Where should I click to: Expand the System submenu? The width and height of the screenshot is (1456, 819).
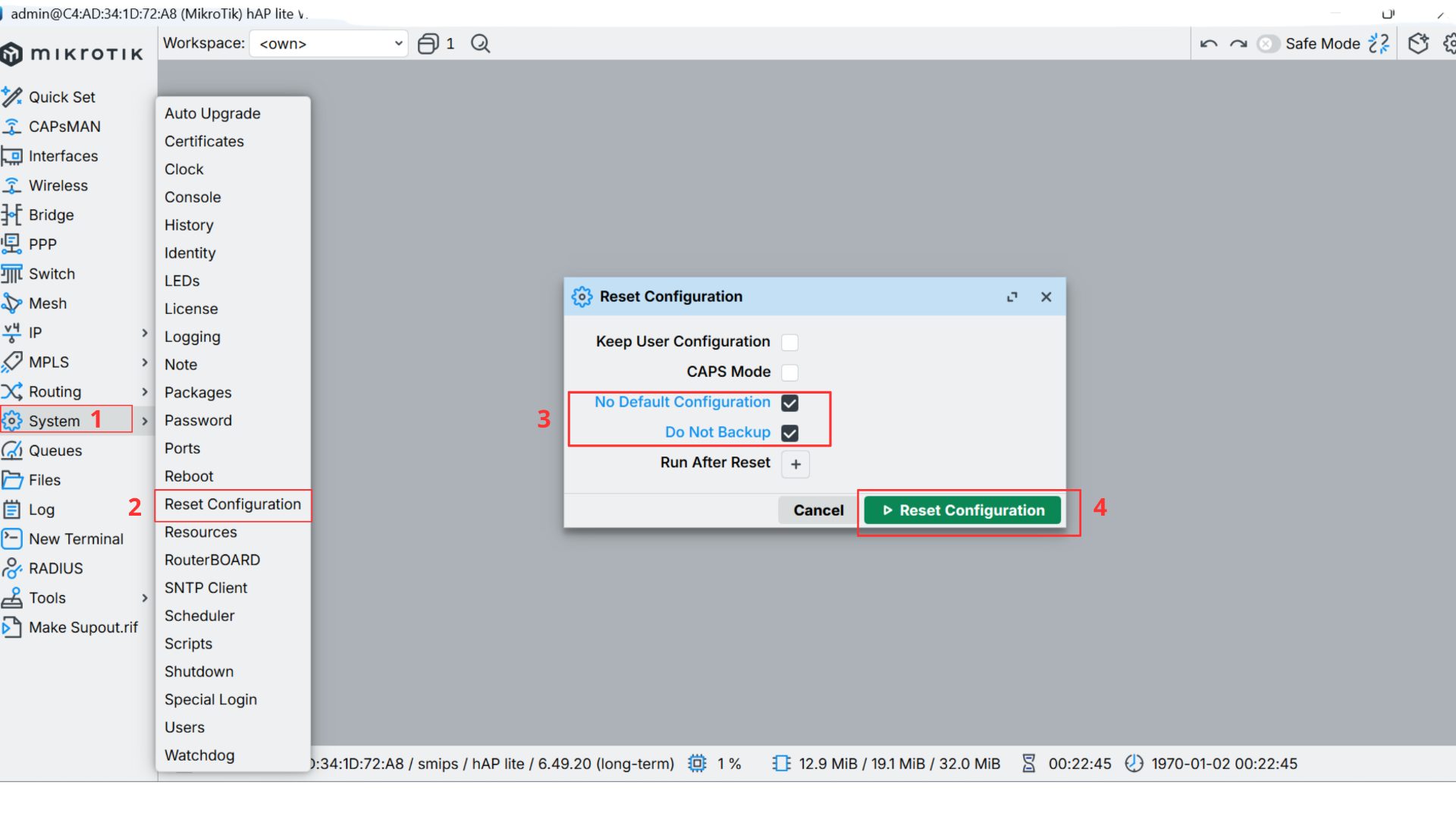[145, 421]
